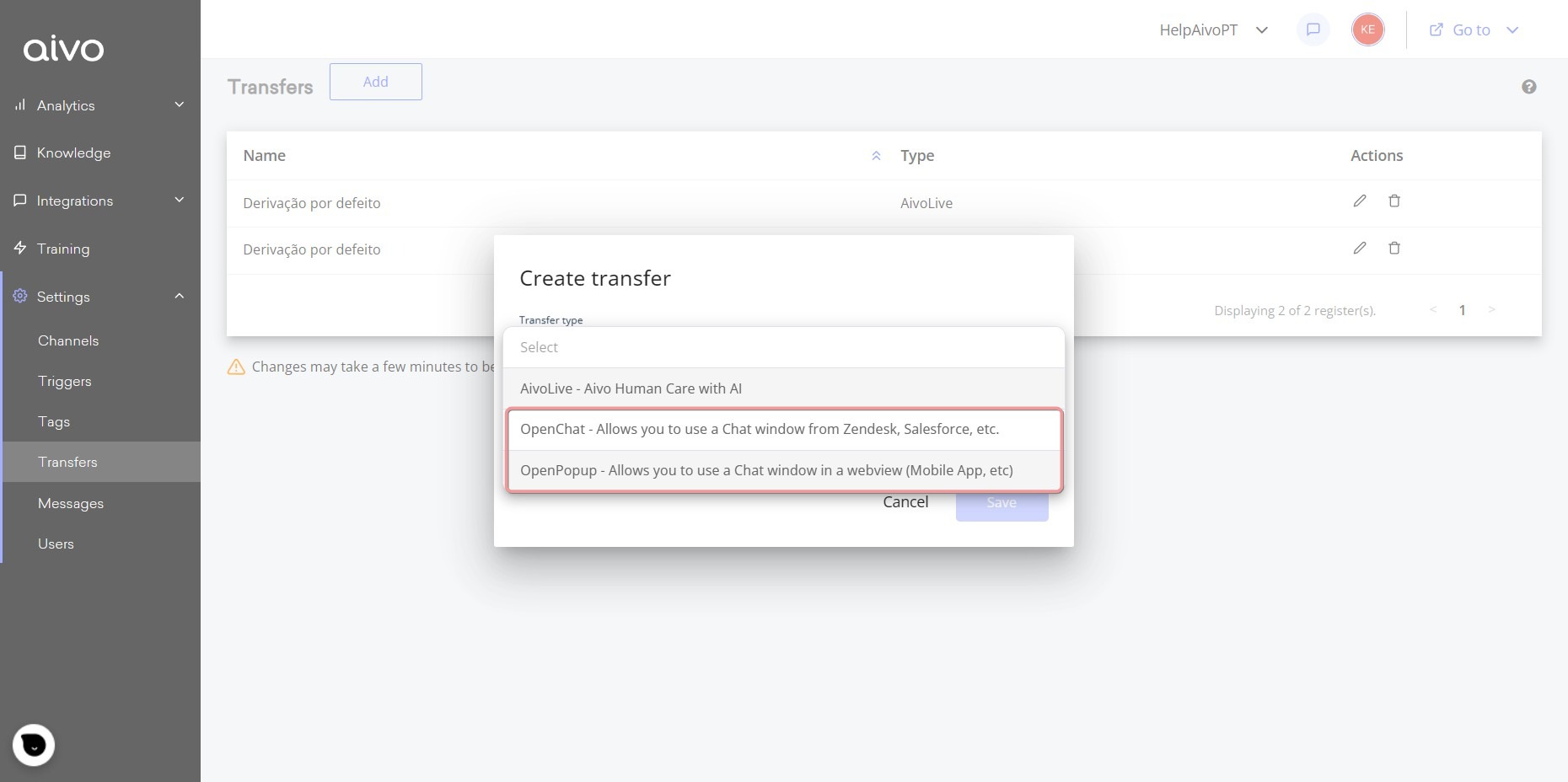Choose the OpenChat transfer option
This screenshot has height=782, width=1568.
784,430
